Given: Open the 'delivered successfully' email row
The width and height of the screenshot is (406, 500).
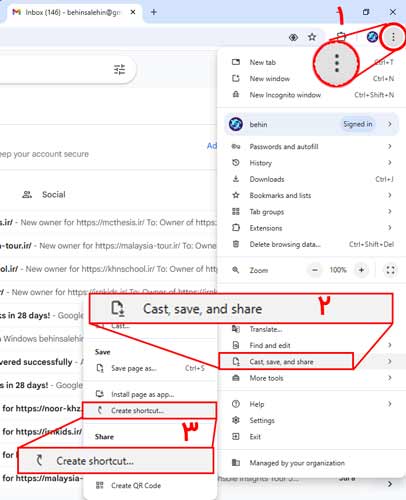Looking at the screenshot, I should pyautogui.click(x=42, y=362).
